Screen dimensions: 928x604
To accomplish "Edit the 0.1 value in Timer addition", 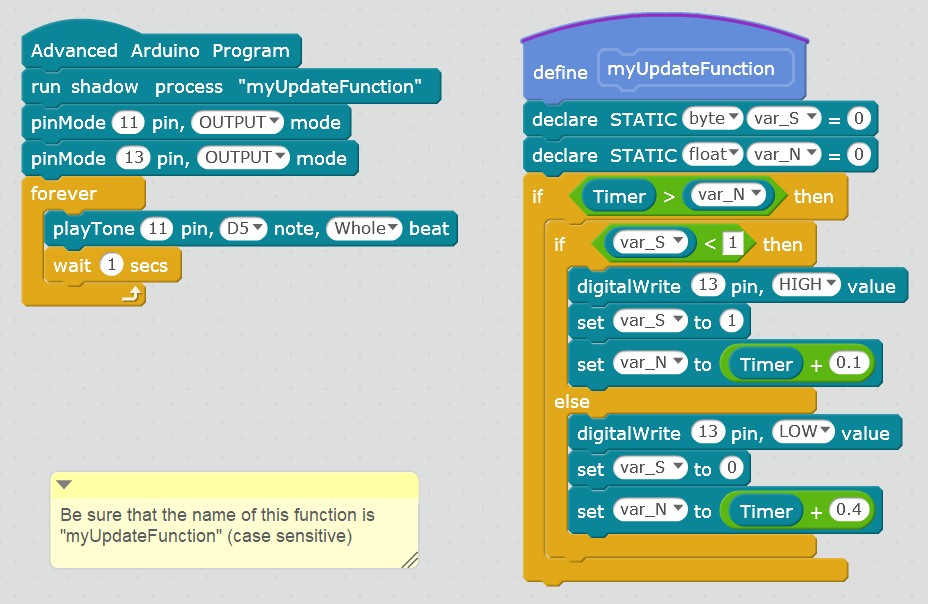I will click(849, 364).
